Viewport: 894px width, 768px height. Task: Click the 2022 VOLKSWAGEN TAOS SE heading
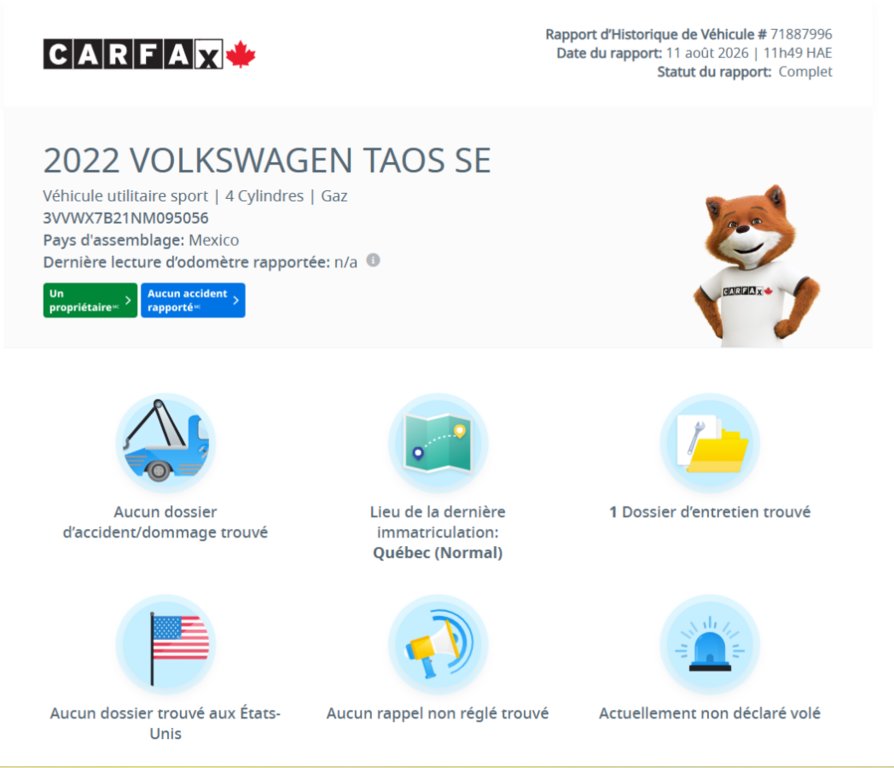coord(267,160)
